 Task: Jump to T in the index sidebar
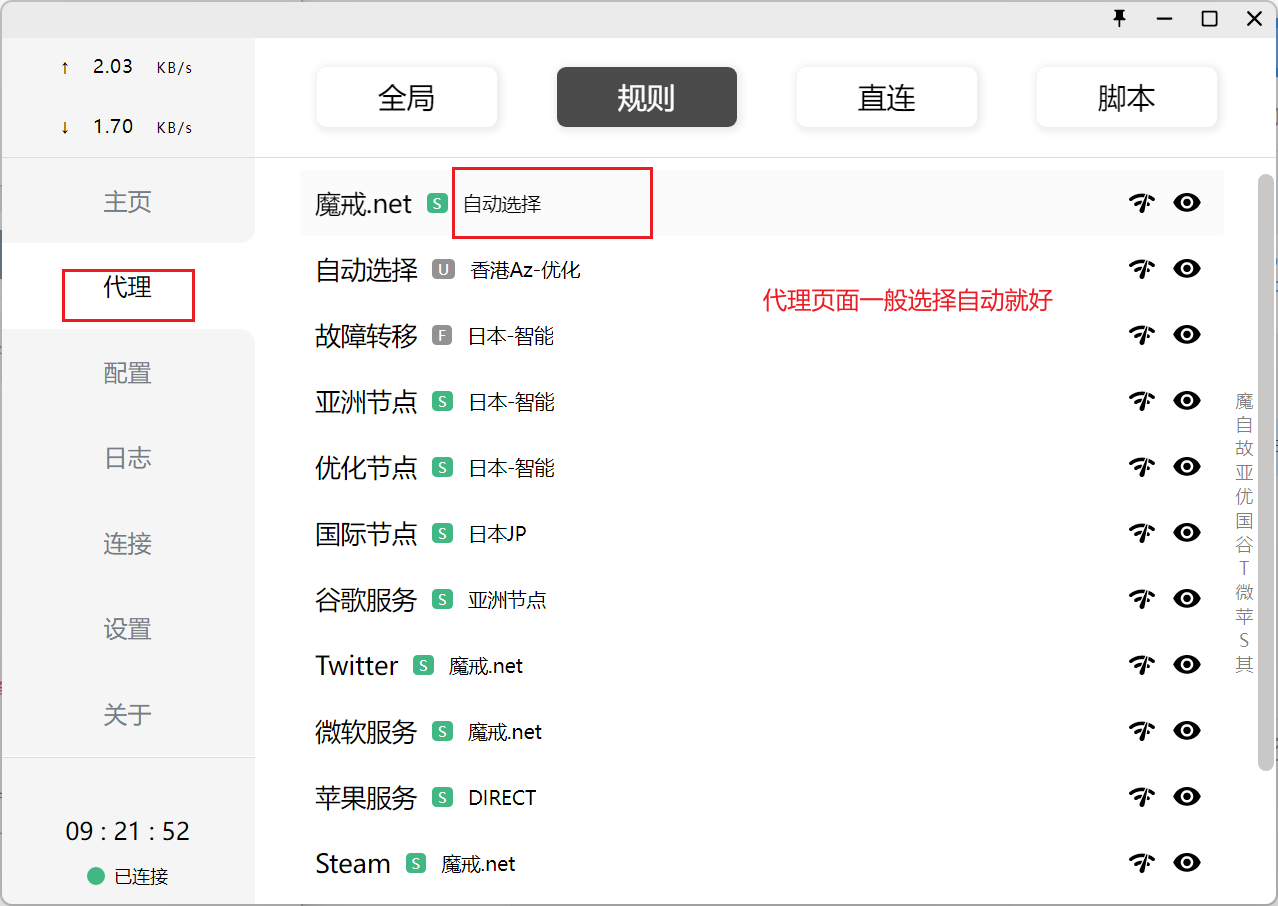(1244, 569)
